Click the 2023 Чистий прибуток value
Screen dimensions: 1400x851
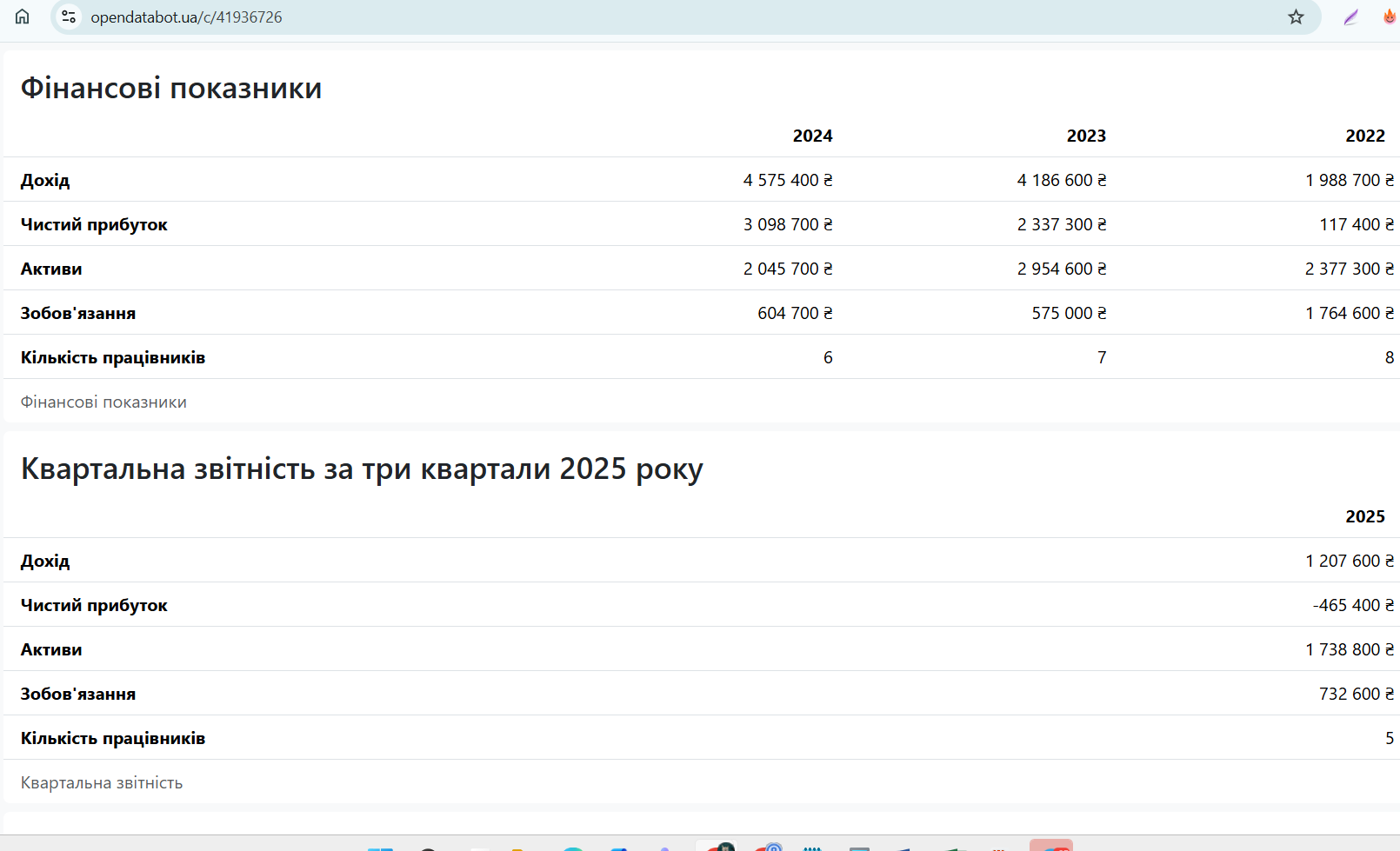(1061, 224)
